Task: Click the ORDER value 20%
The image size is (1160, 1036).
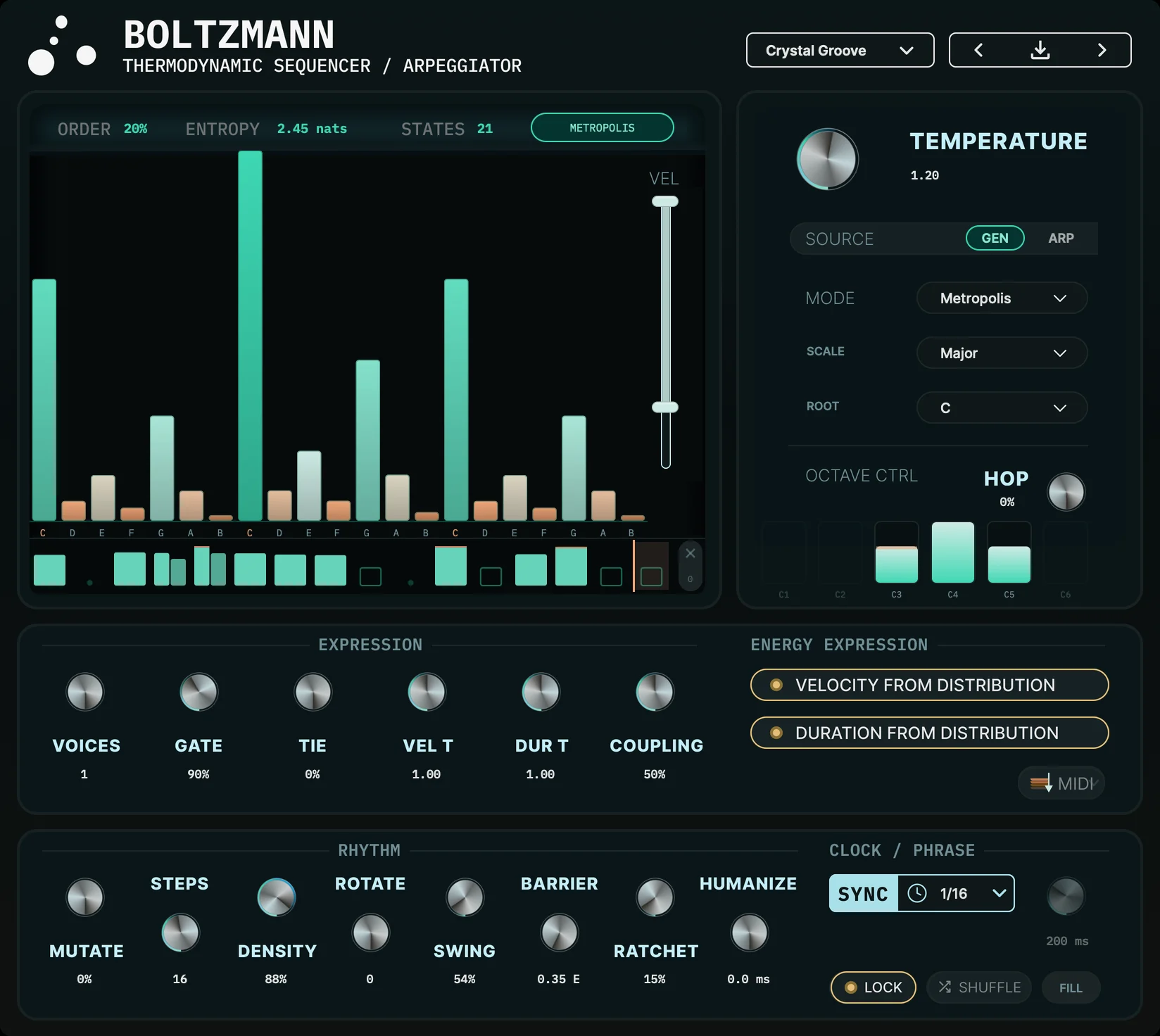Action: pyautogui.click(x=135, y=129)
